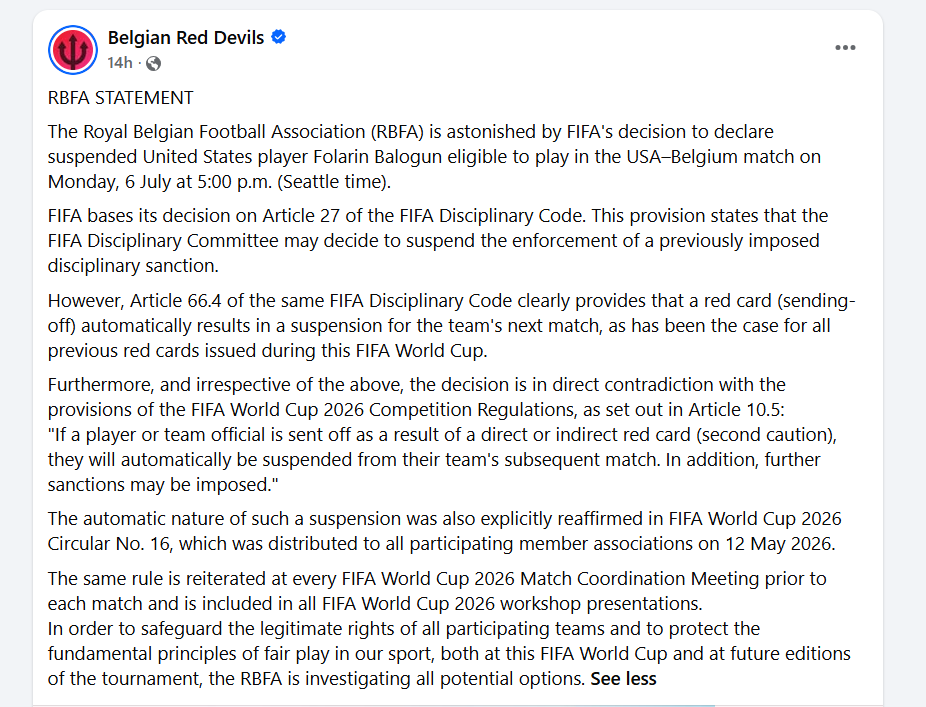Click the 'Circular No. 16' text
The width and height of the screenshot is (926, 707).
(109, 543)
